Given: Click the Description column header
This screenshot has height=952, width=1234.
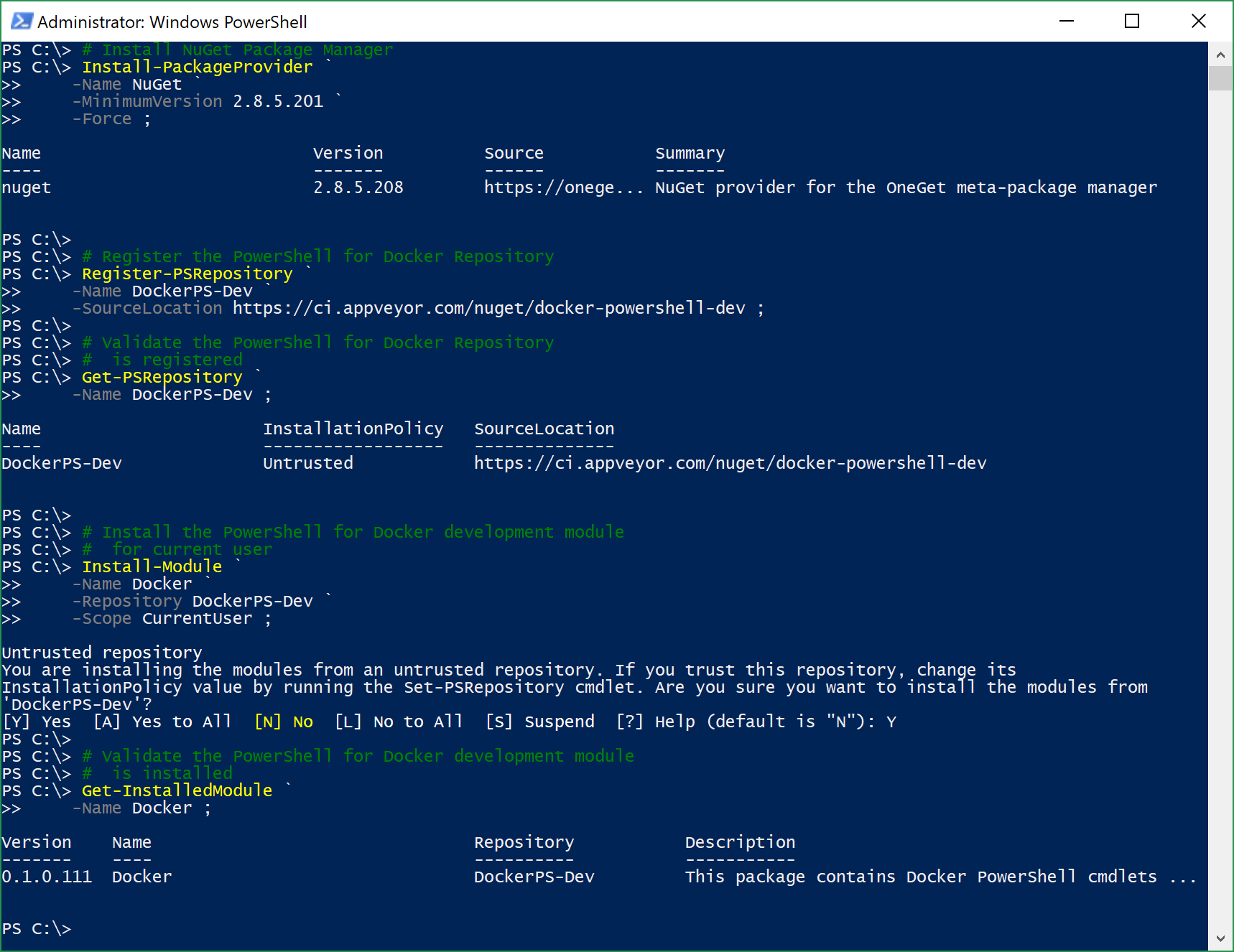Looking at the screenshot, I should (741, 842).
